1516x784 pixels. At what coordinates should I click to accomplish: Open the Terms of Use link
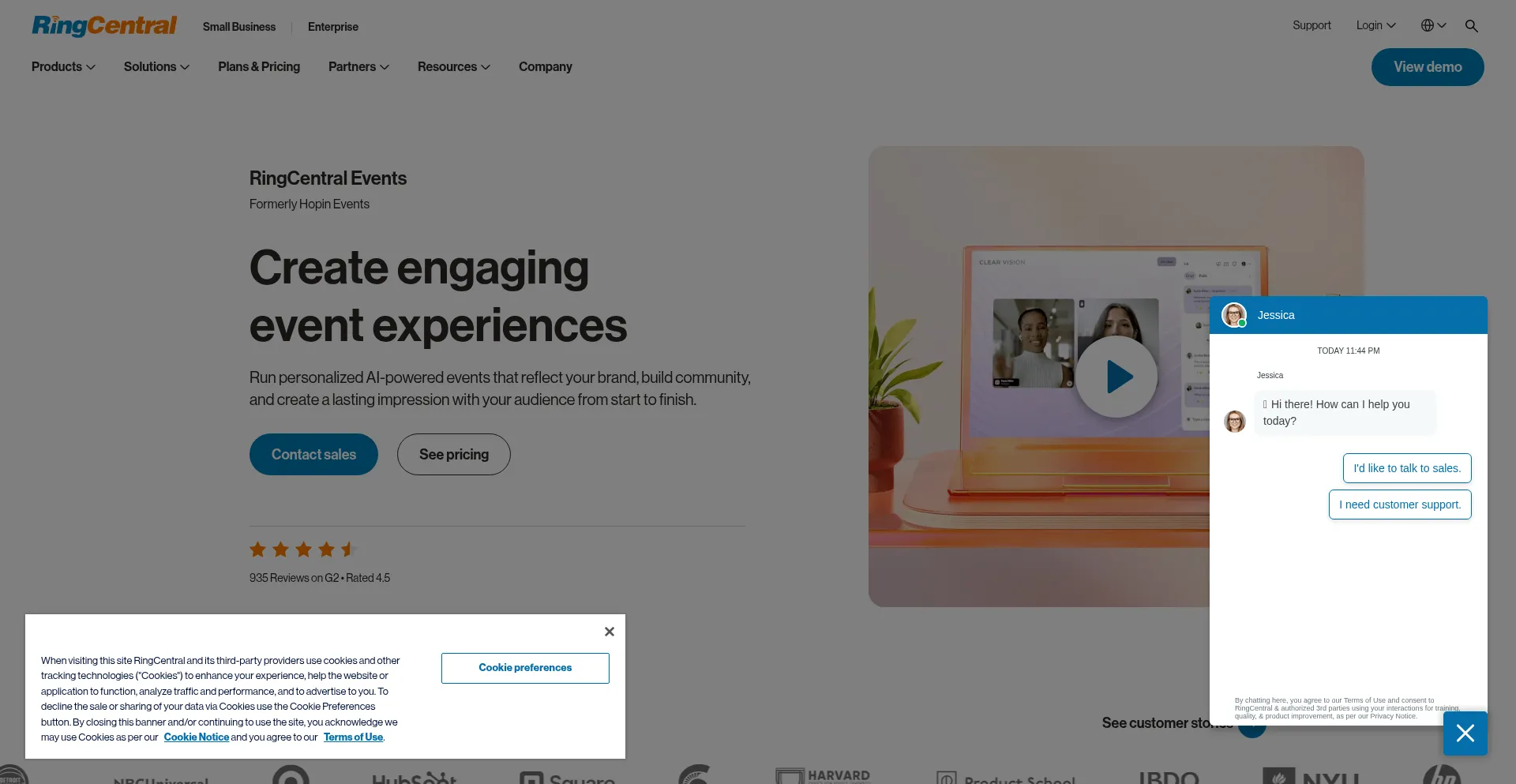[353, 737]
